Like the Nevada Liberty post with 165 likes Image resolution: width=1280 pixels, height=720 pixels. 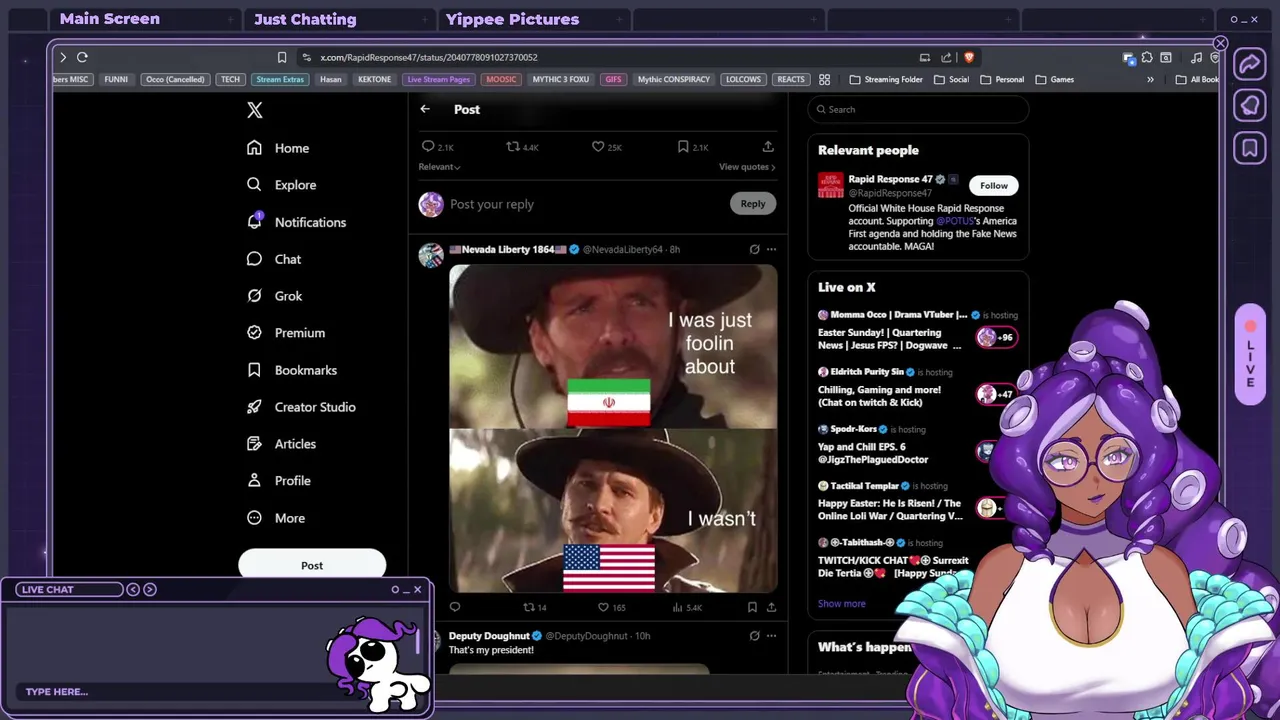click(x=603, y=607)
